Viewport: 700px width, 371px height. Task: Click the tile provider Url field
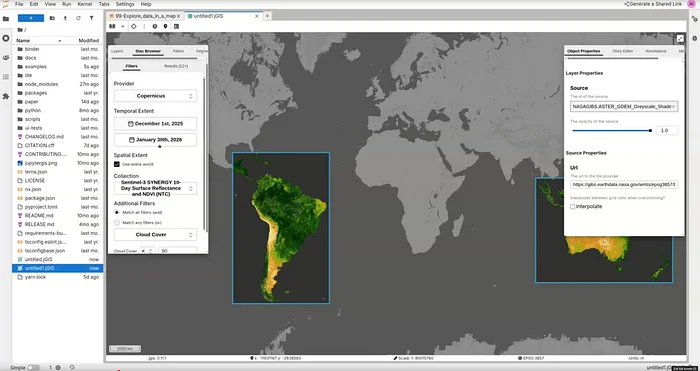(x=624, y=184)
